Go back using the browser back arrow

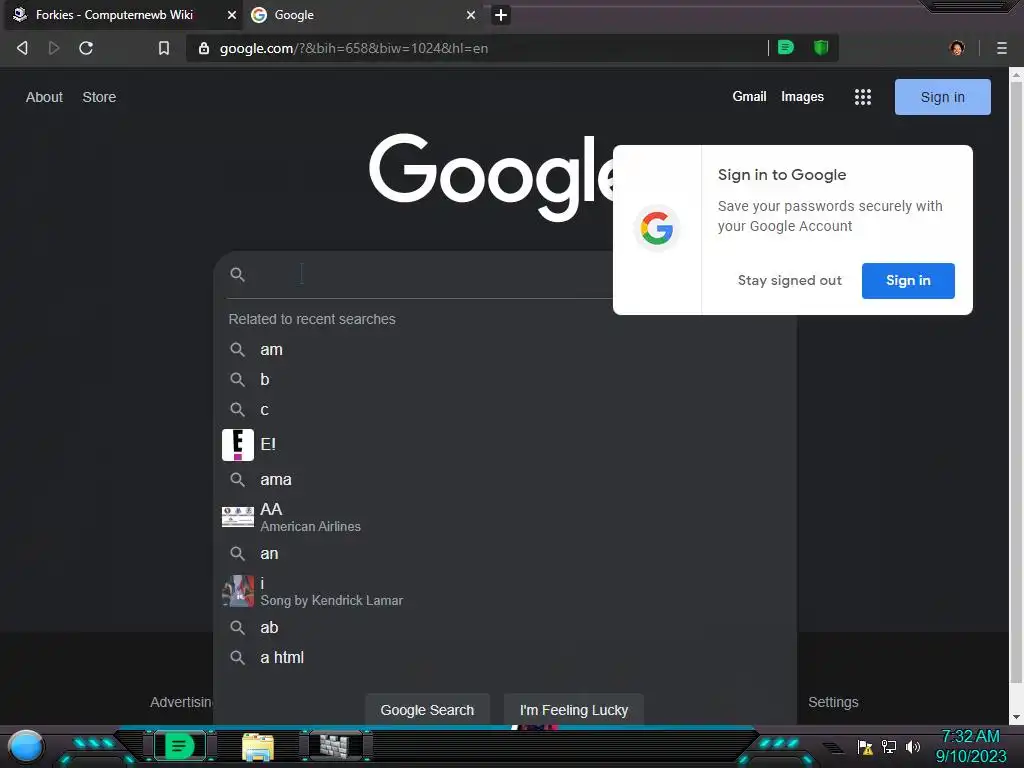[22, 48]
